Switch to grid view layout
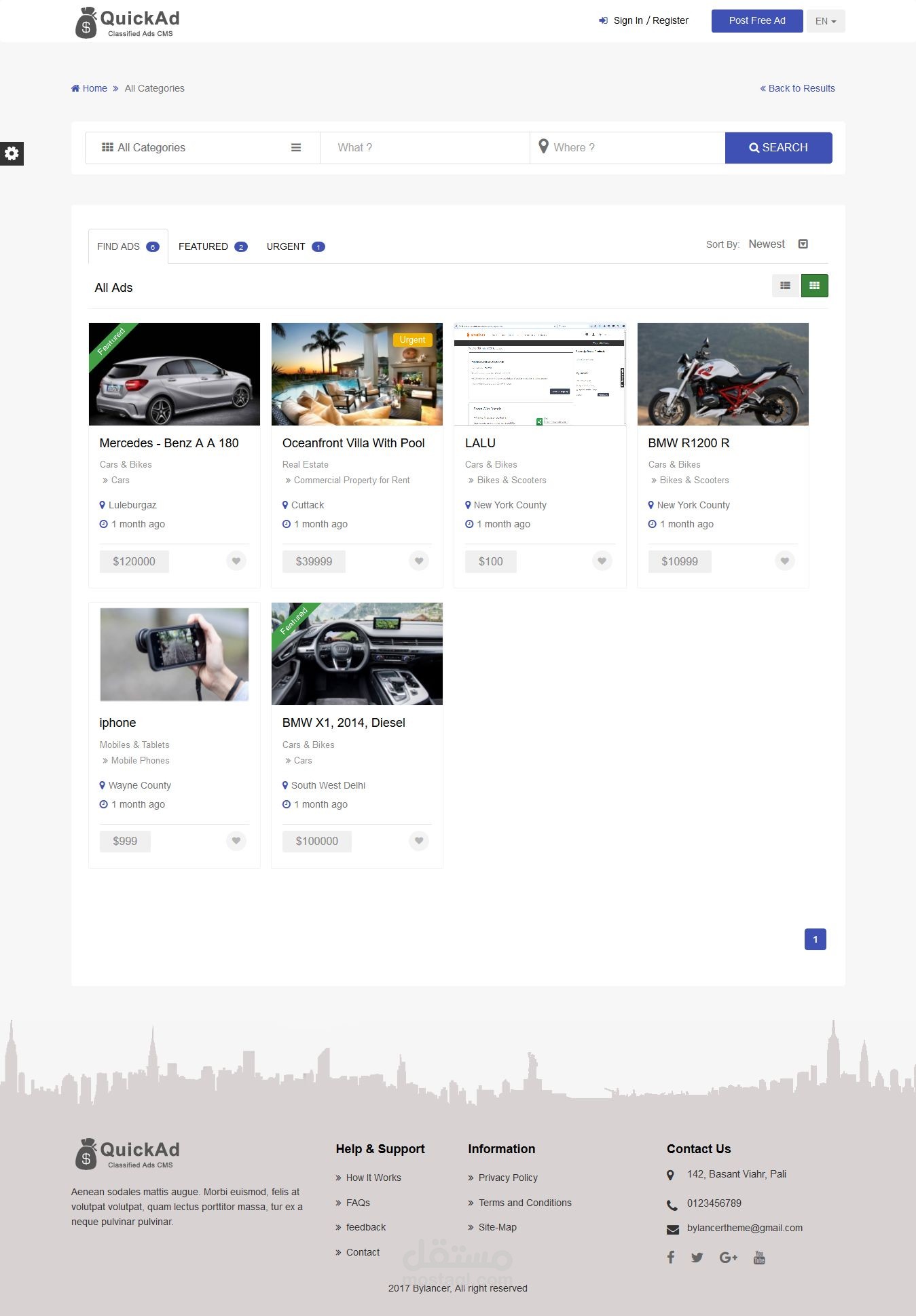This screenshot has height=1316, width=916. (814, 286)
